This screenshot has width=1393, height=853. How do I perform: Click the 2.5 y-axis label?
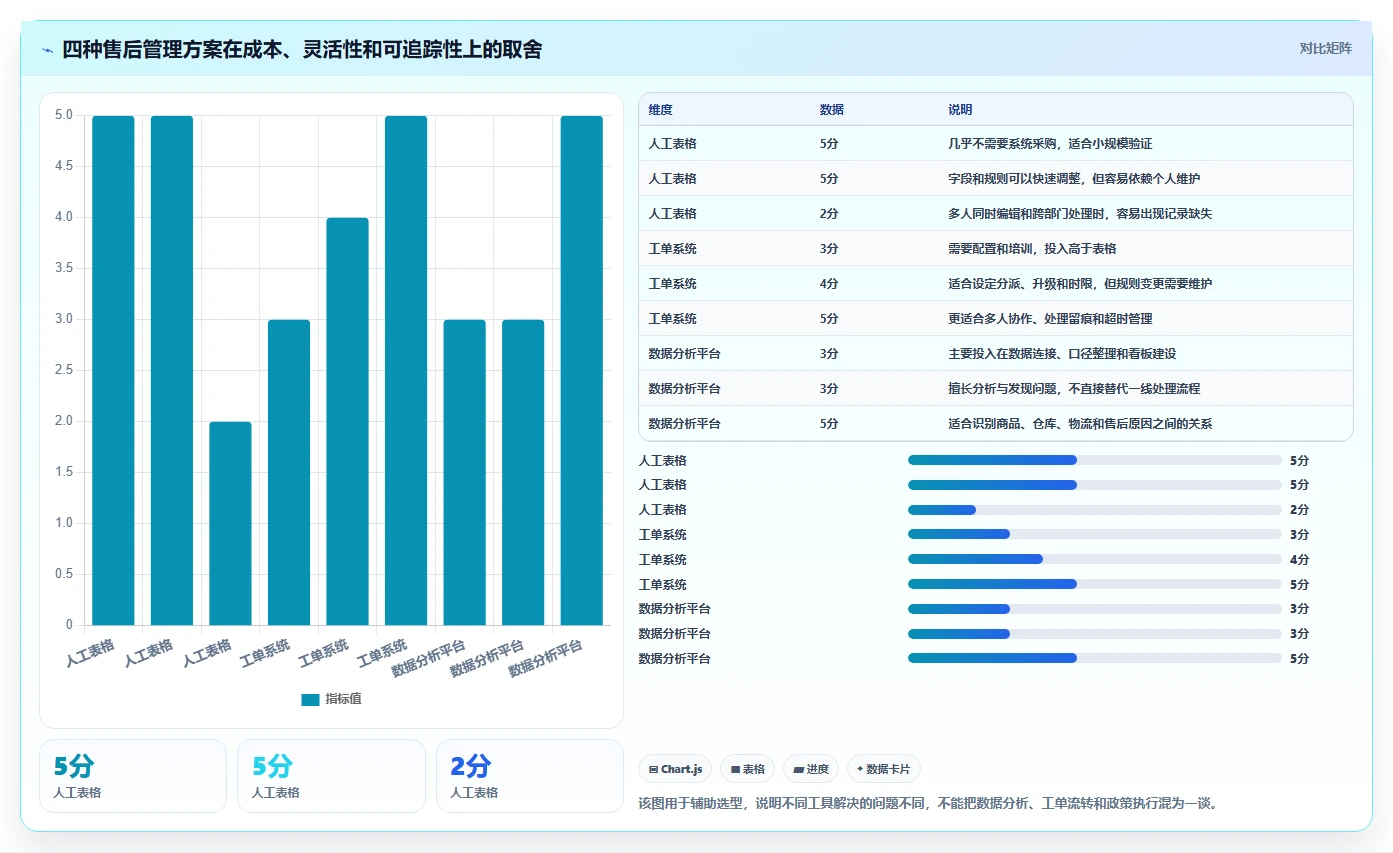click(x=63, y=370)
